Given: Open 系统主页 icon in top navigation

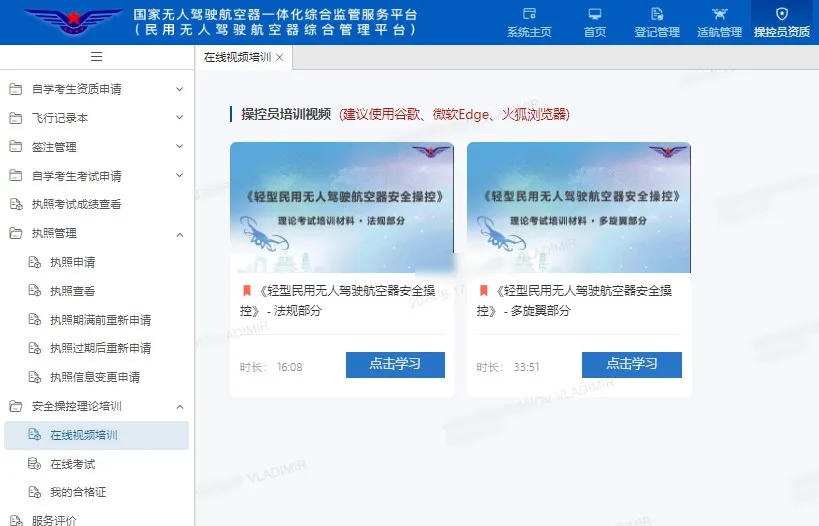Looking at the screenshot, I should point(529,14).
